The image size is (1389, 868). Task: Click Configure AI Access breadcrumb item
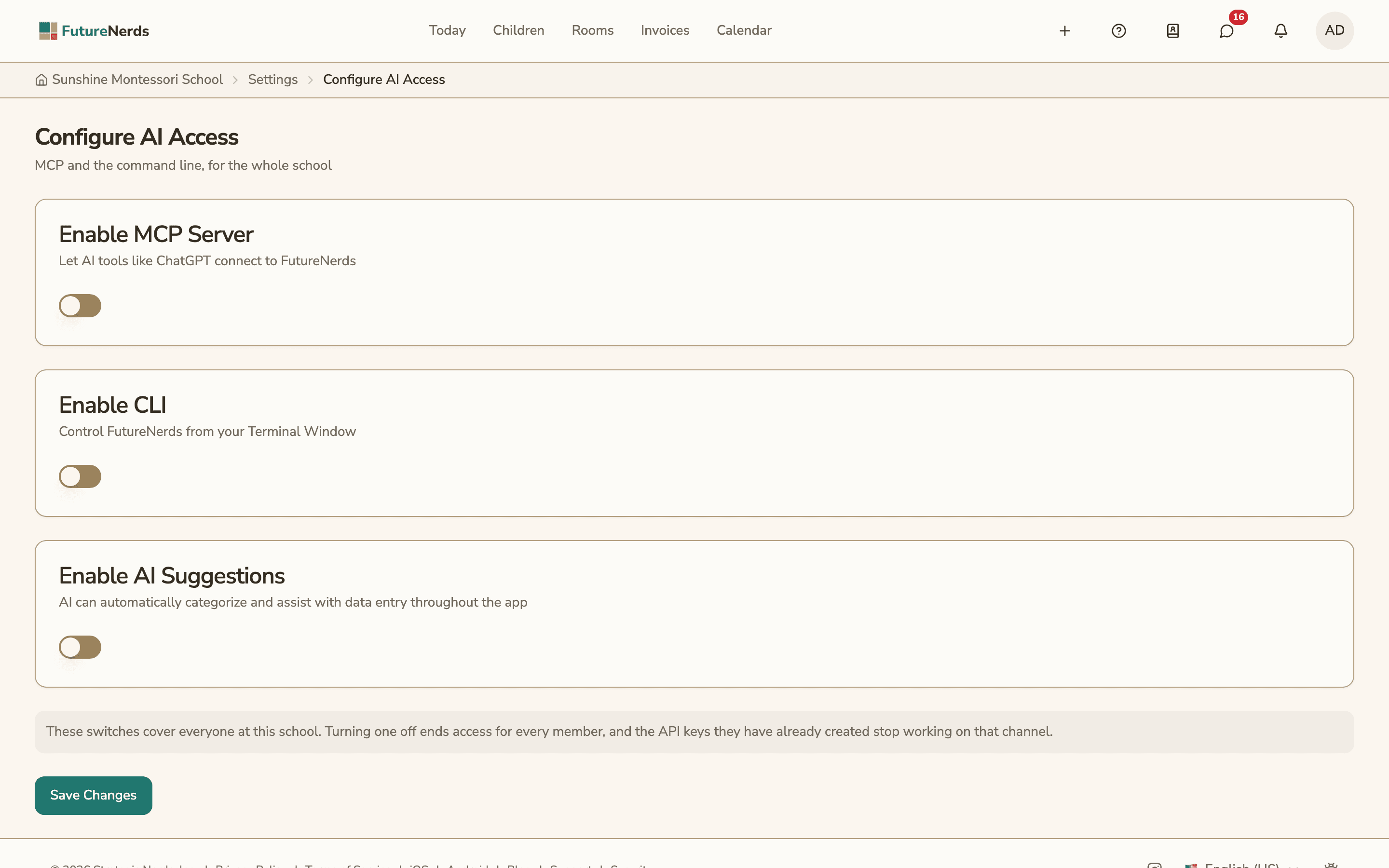point(384,80)
